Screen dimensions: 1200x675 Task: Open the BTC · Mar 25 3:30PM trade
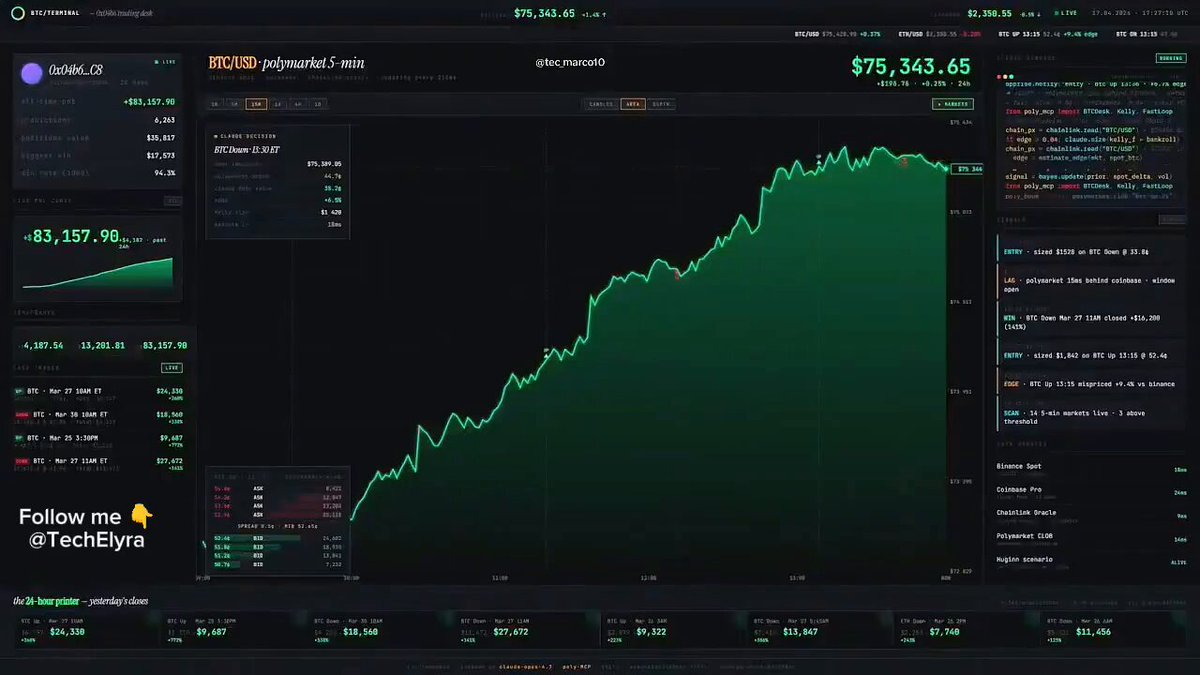97,441
